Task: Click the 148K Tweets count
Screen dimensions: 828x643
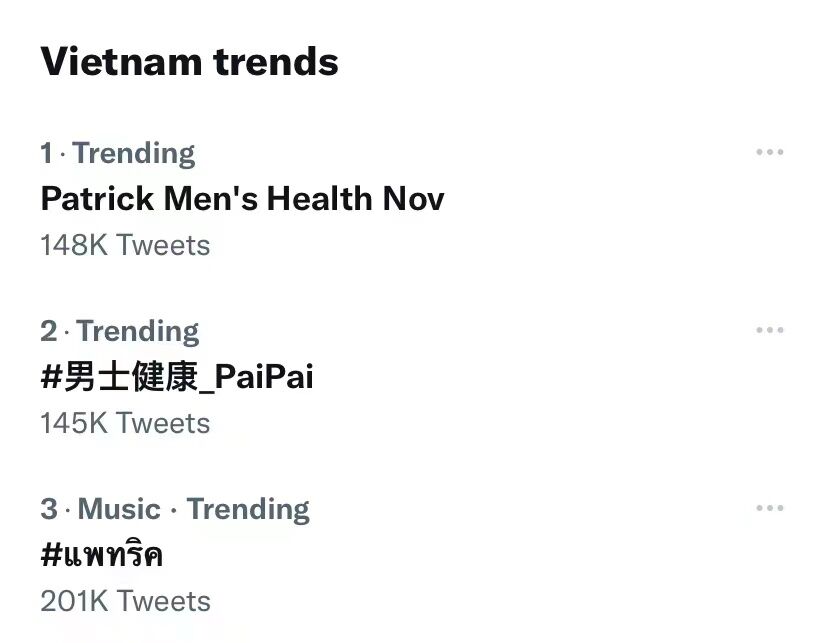Action: (125, 245)
